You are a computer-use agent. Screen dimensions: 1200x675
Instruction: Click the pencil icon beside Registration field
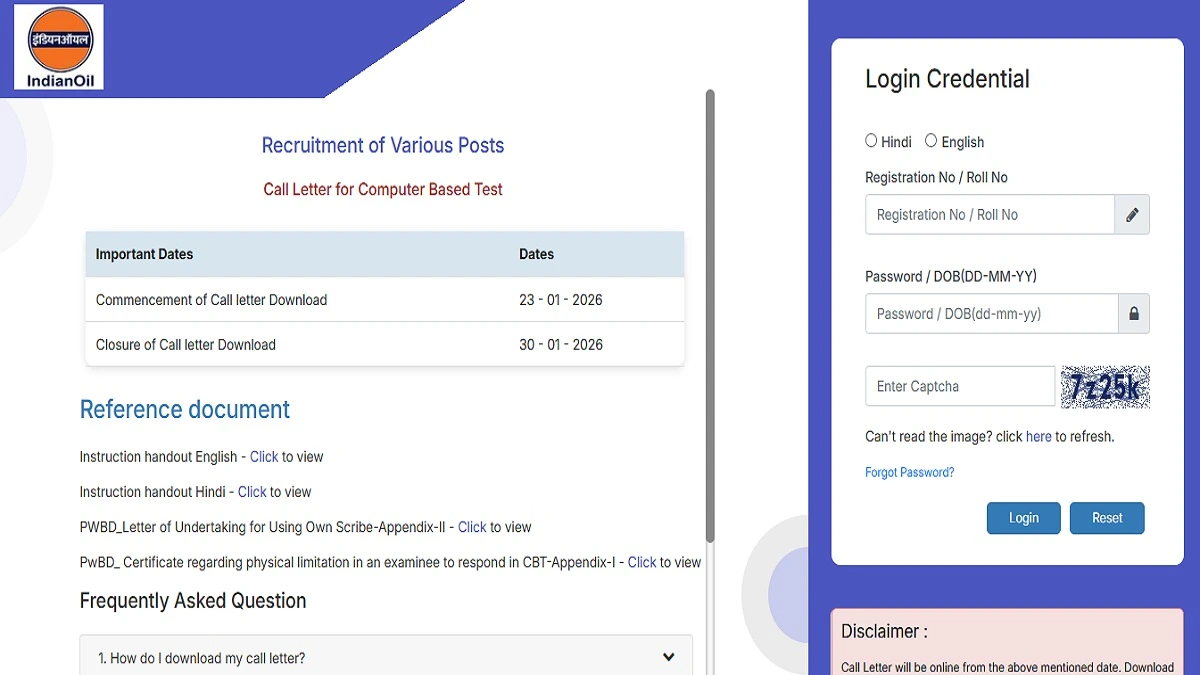point(1132,214)
